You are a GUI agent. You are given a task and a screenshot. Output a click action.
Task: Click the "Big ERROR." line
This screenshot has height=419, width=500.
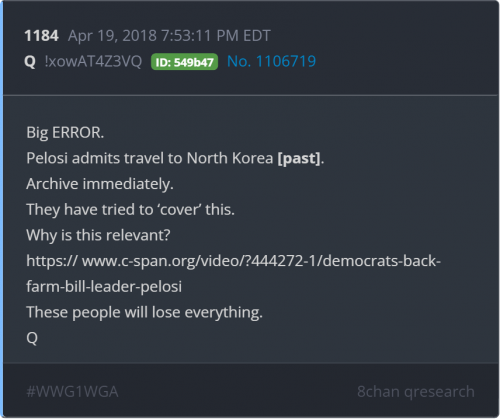click(x=65, y=133)
